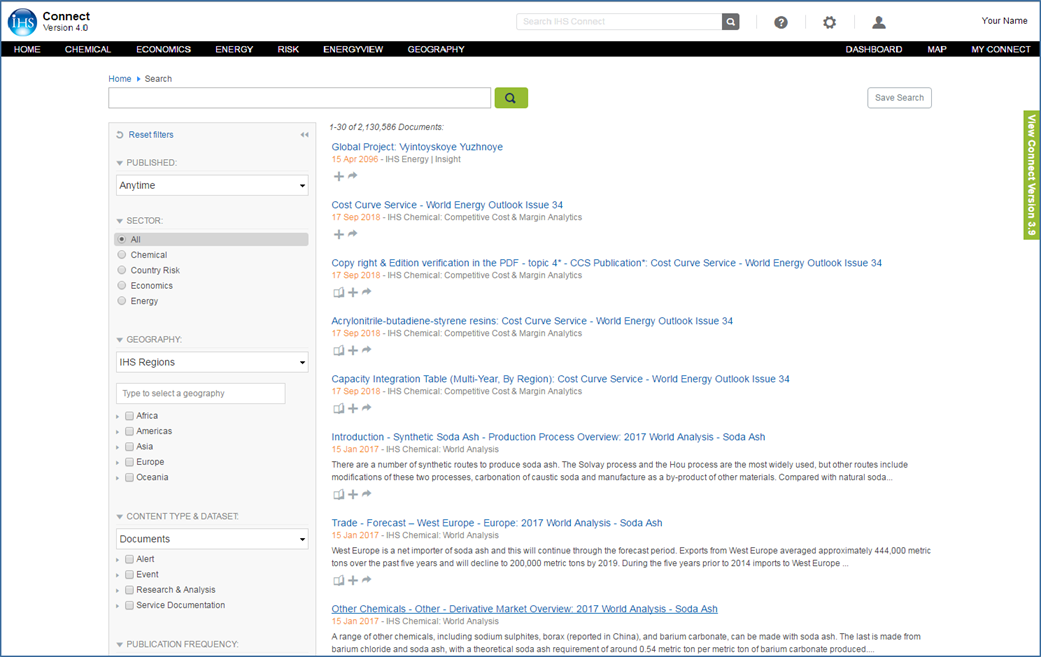Click the share arrow under Acrylonitrile-butadiene-styrene result
The width and height of the screenshot is (1041, 657).
367,350
